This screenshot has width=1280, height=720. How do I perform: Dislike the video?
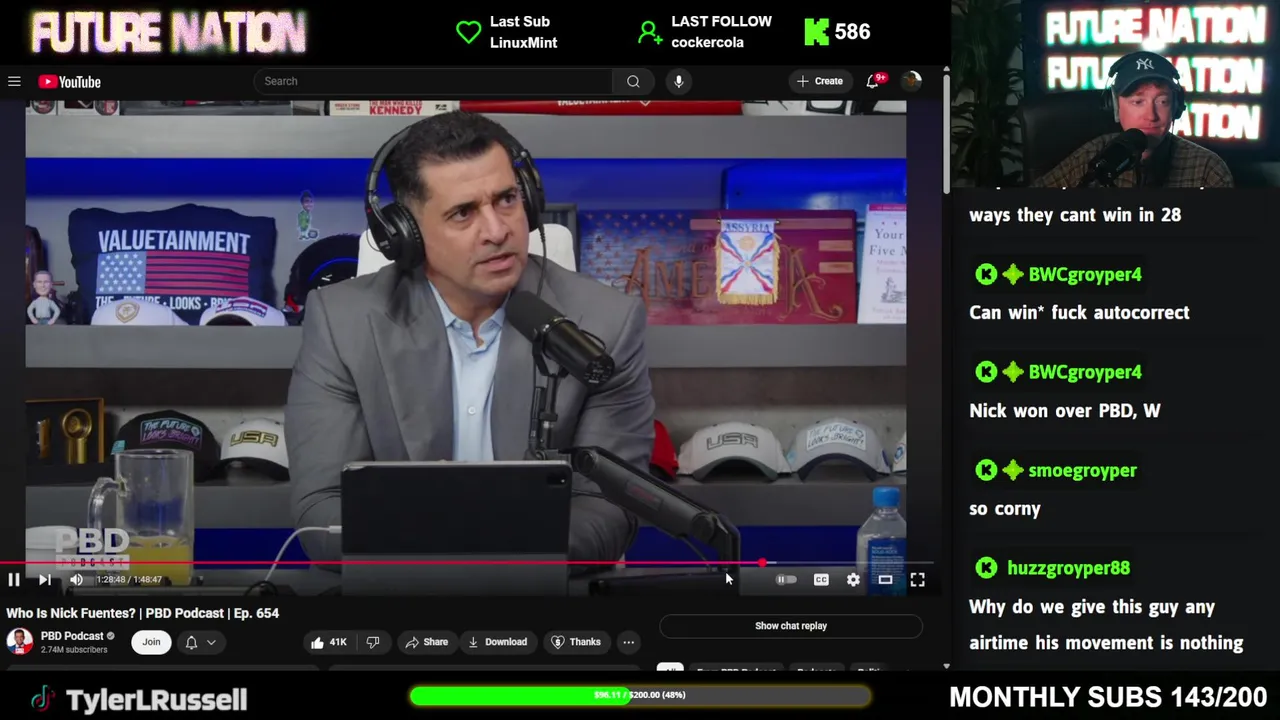click(x=373, y=642)
